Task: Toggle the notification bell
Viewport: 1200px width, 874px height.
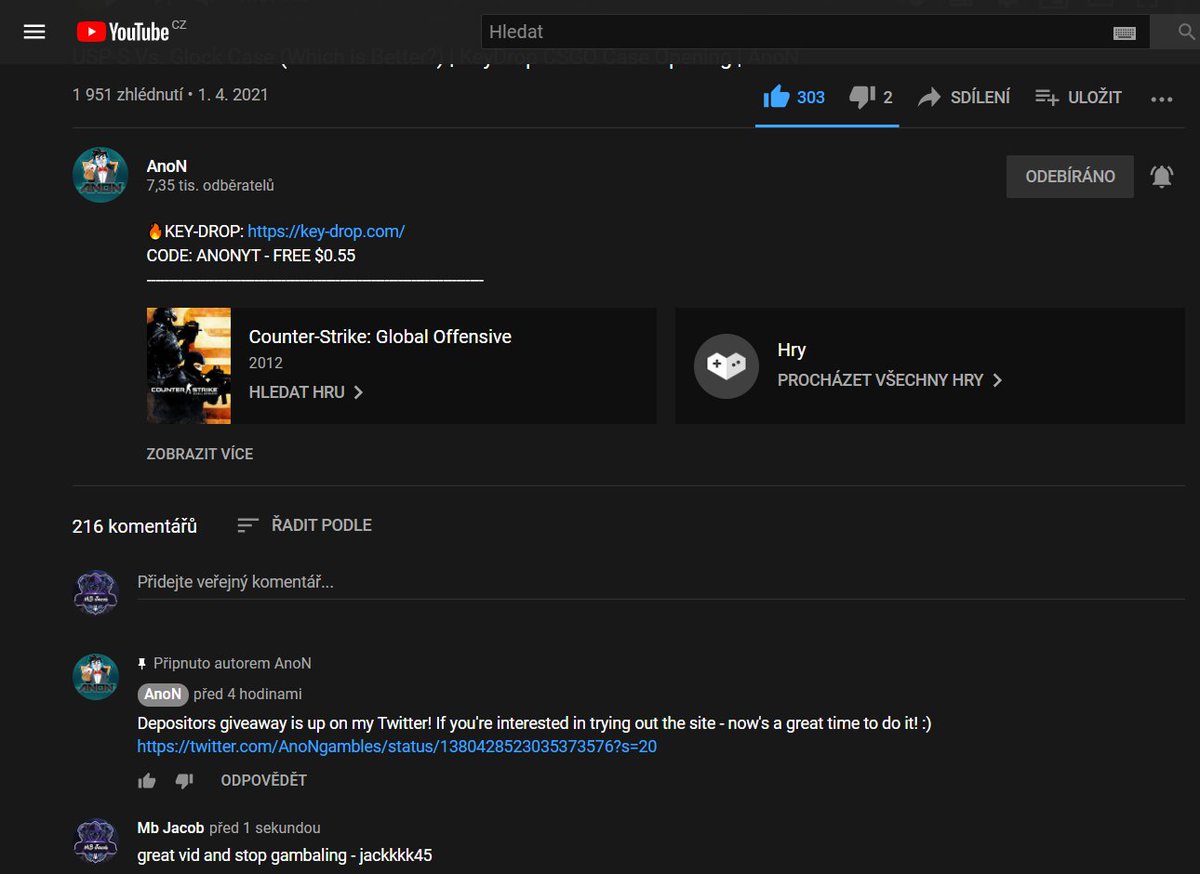Action: tap(1161, 177)
